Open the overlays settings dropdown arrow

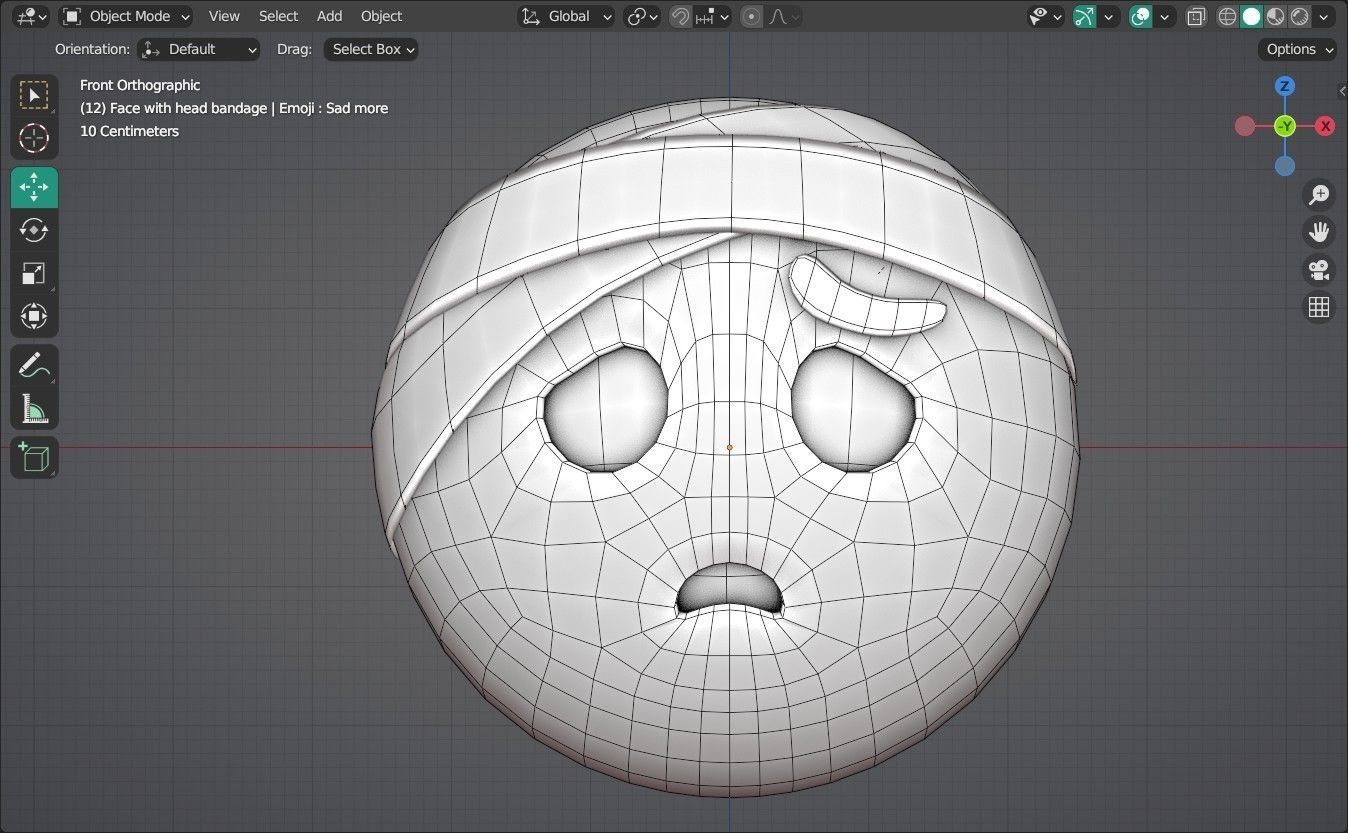[1165, 16]
